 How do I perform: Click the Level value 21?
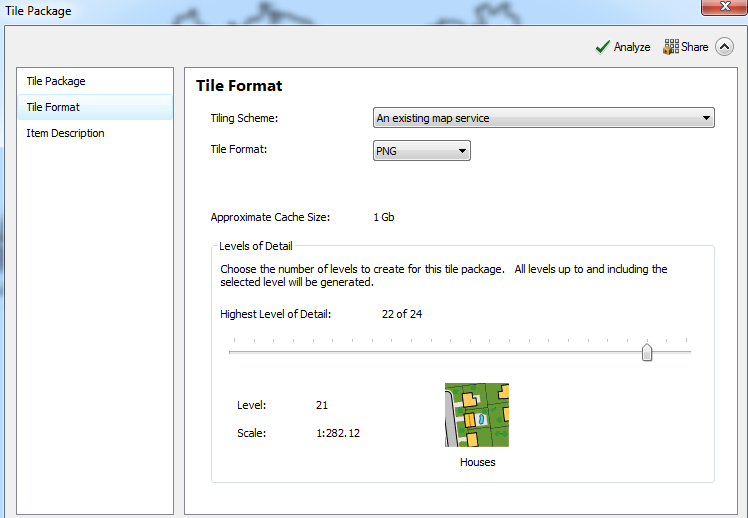pyautogui.click(x=321, y=405)
